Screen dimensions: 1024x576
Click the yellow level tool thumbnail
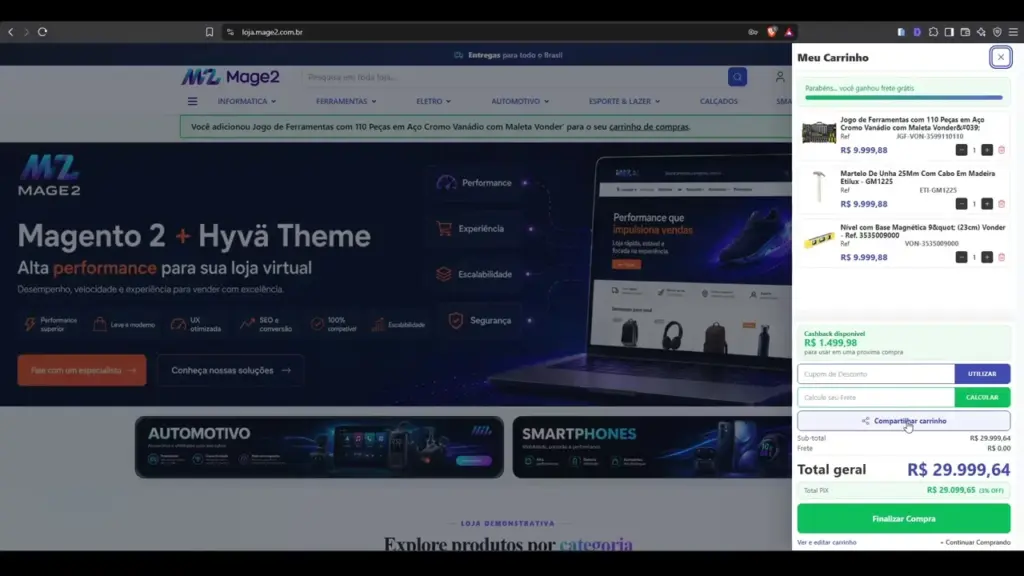tap(819, 241)
